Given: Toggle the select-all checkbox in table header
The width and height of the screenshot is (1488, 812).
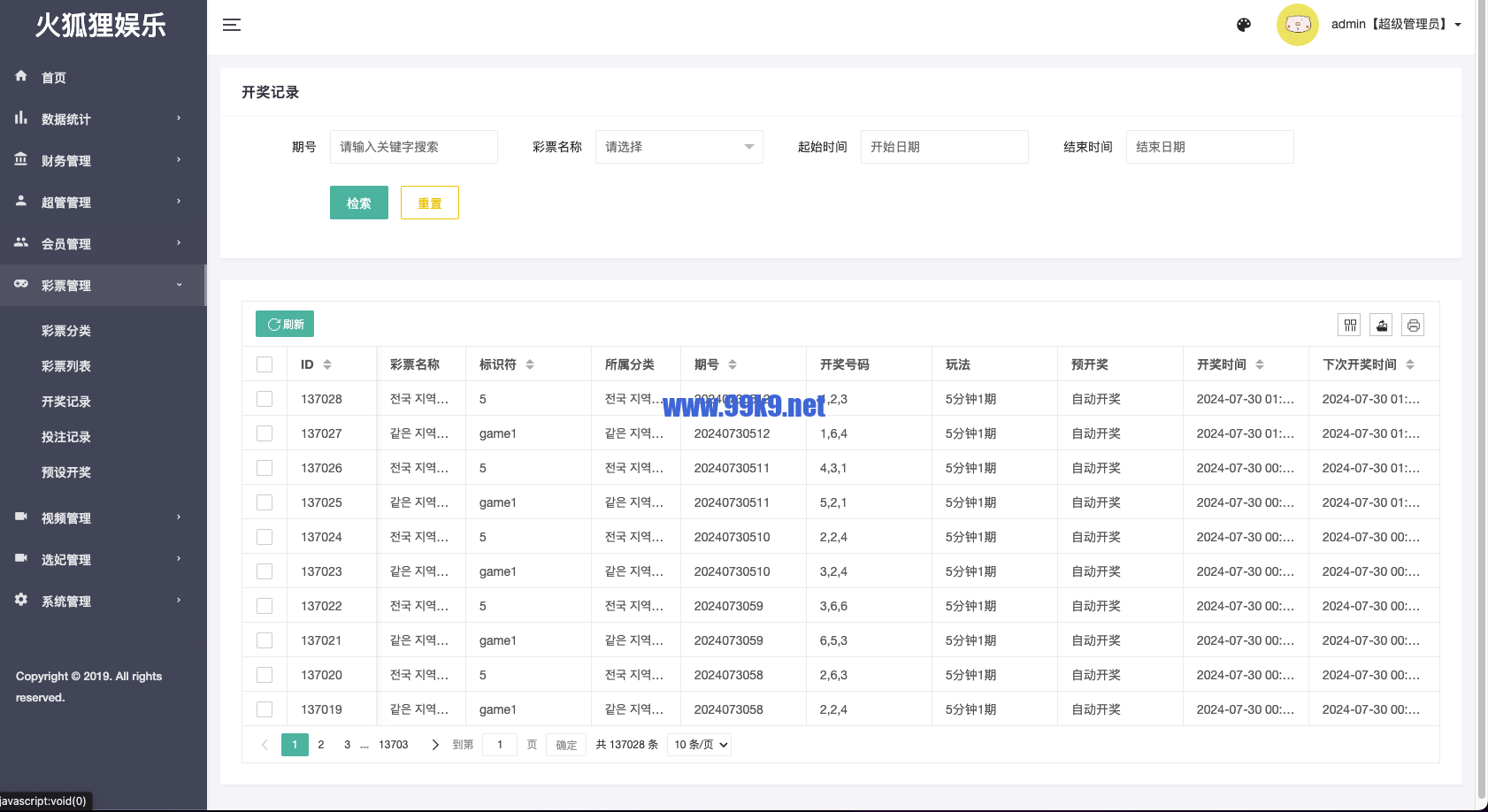Looking at the screenshot, I should click(x=265, y=364).
